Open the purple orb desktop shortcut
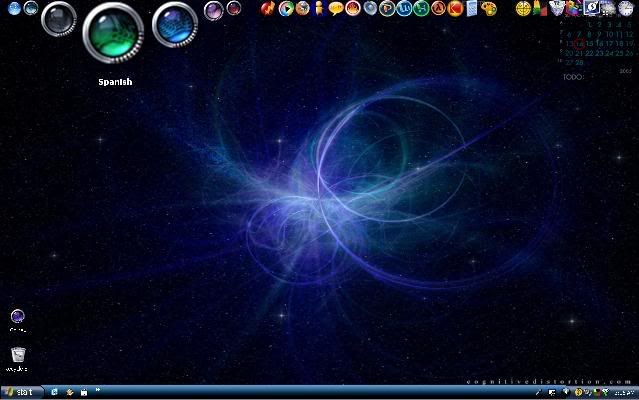The image size is (639, 400). click(18, 316)
